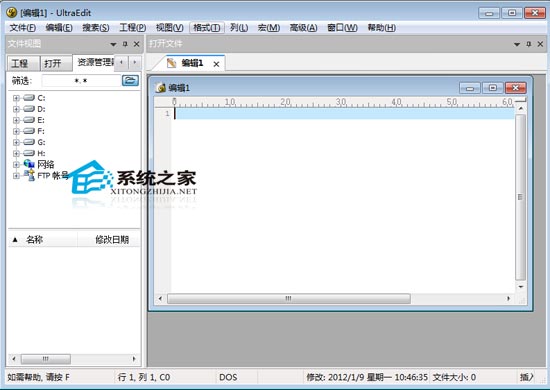
Task: Click the 编辑1 child window title icon
Action: (161, 88)
